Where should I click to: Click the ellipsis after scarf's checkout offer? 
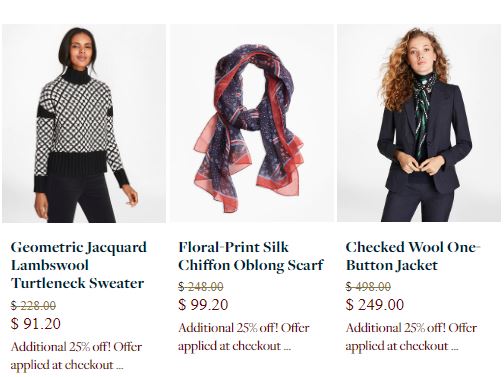coord(287,347)
